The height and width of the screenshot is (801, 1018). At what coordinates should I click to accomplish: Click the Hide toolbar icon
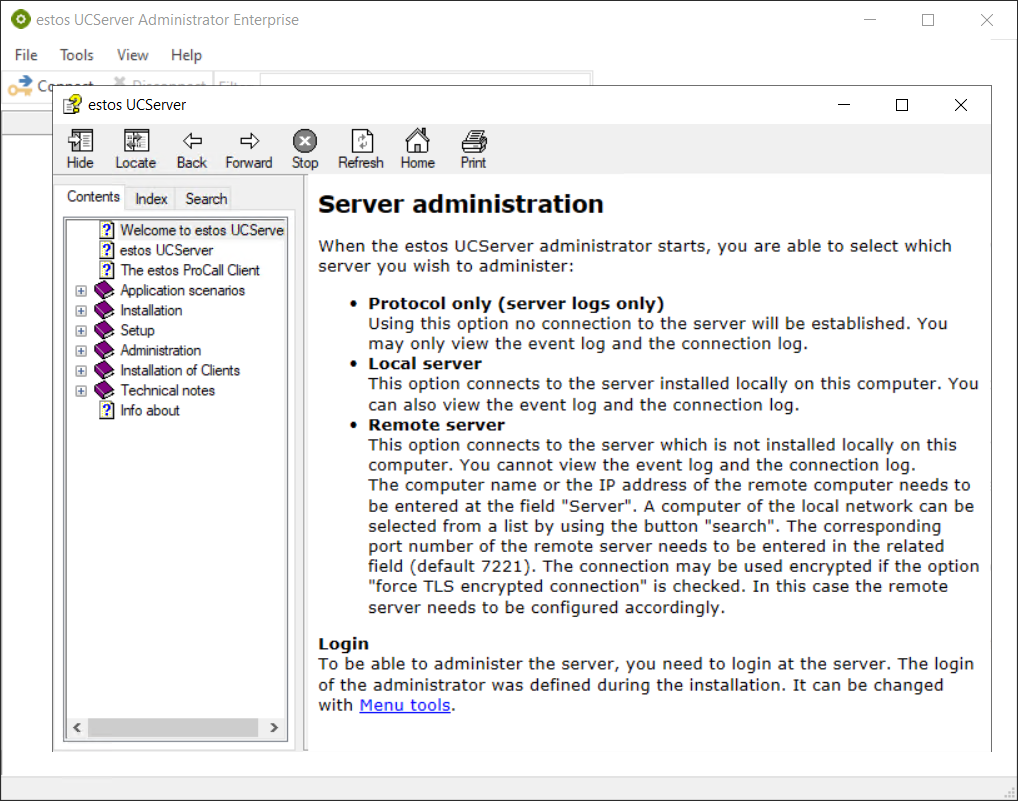click(x=80, y=149)
